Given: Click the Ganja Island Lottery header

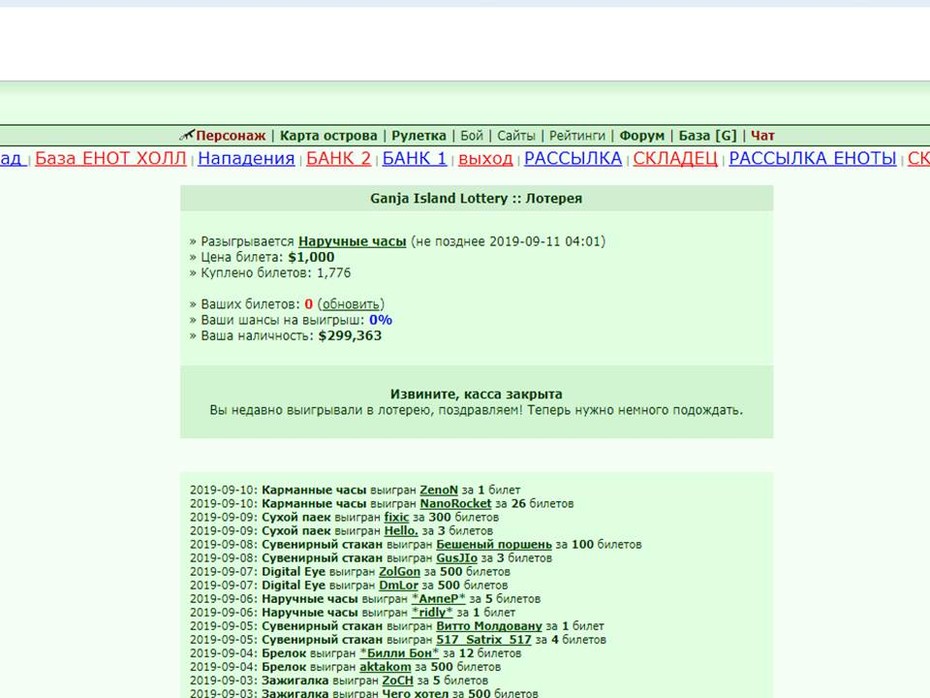Looking at the screenshot, I should click(476, 199).
